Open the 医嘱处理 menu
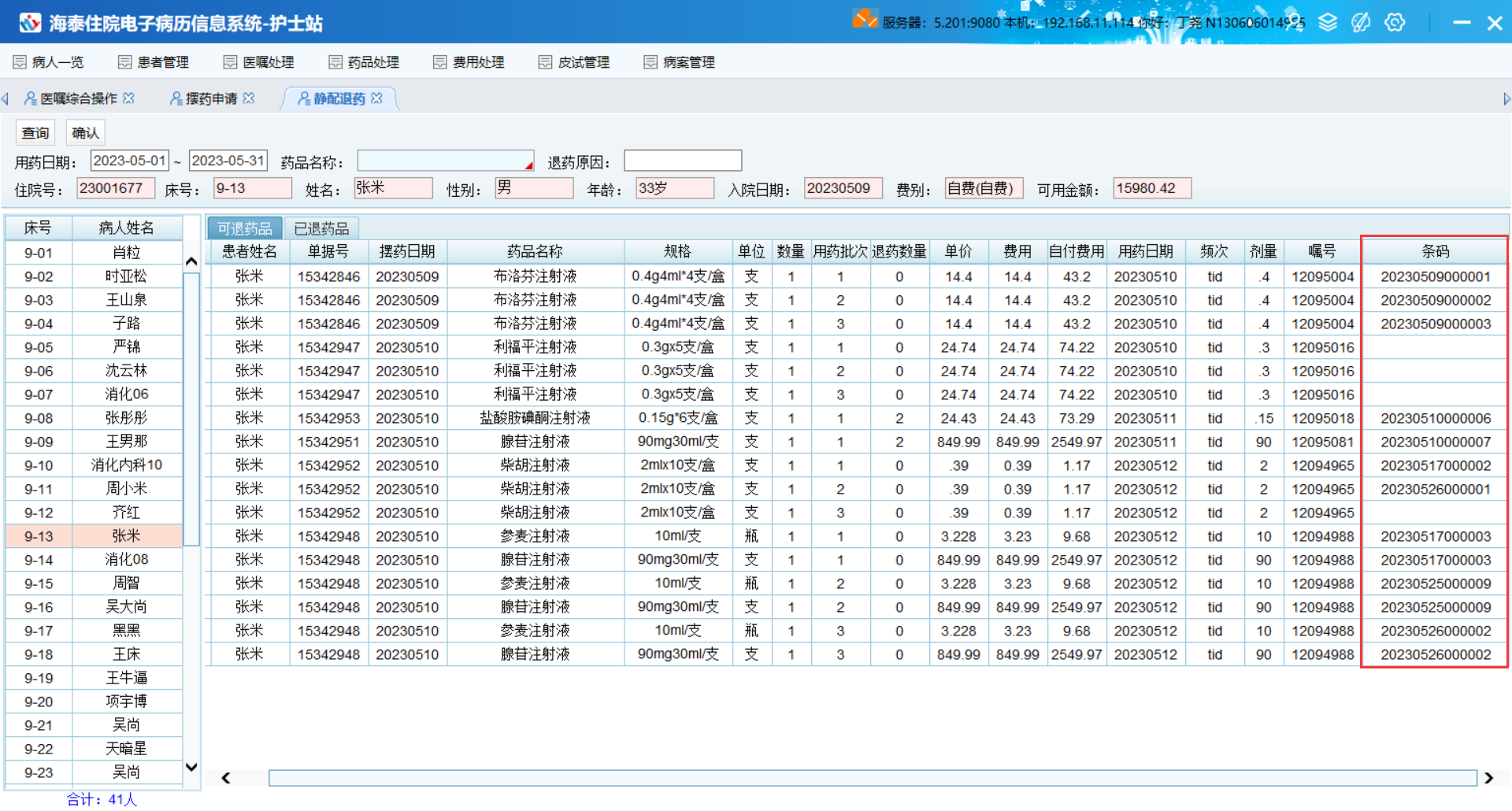Screen dimensions: 1512x811 pyautogui.click(x=259, y=62)
